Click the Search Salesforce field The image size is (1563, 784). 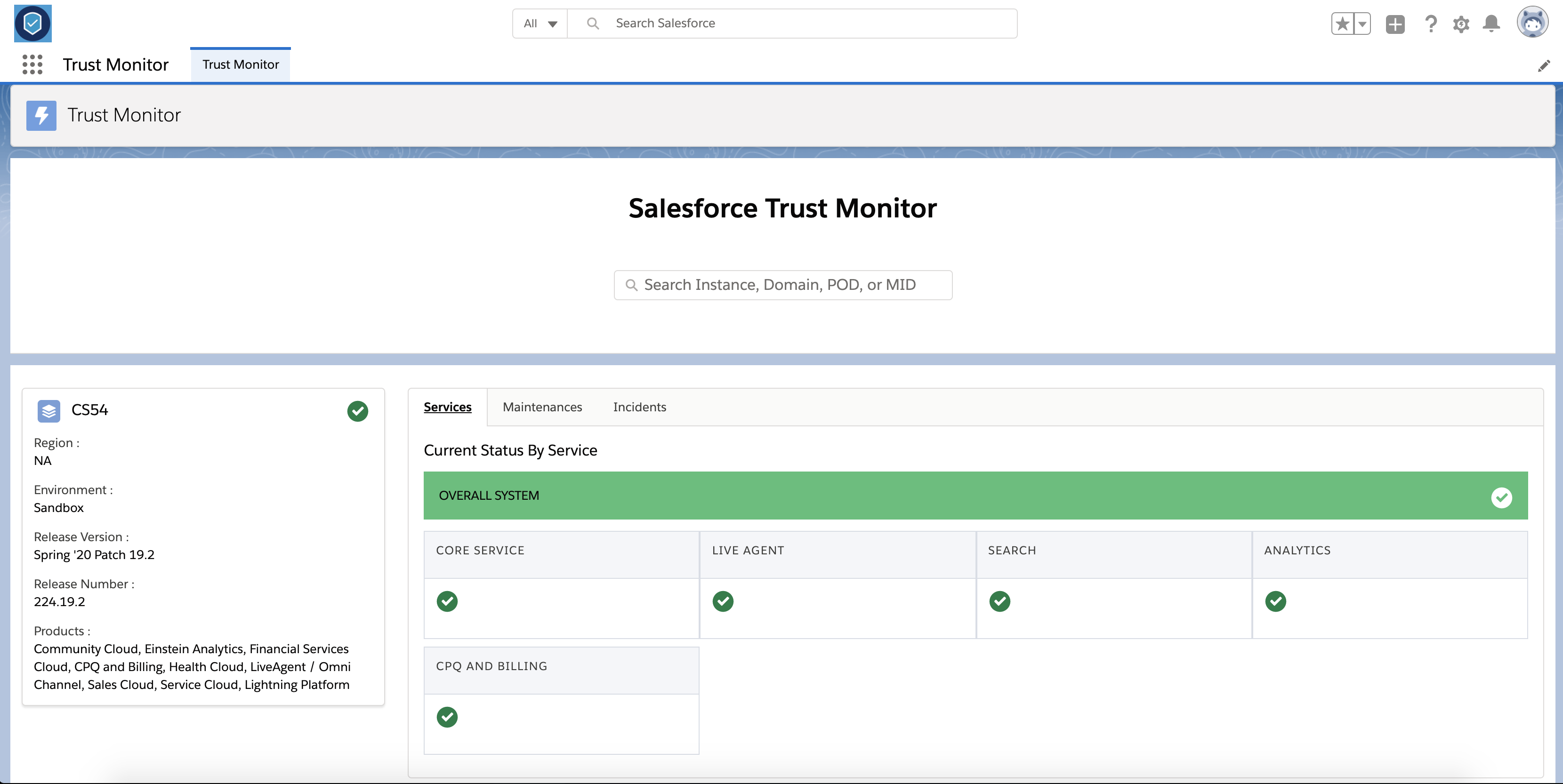click(789, 24)
